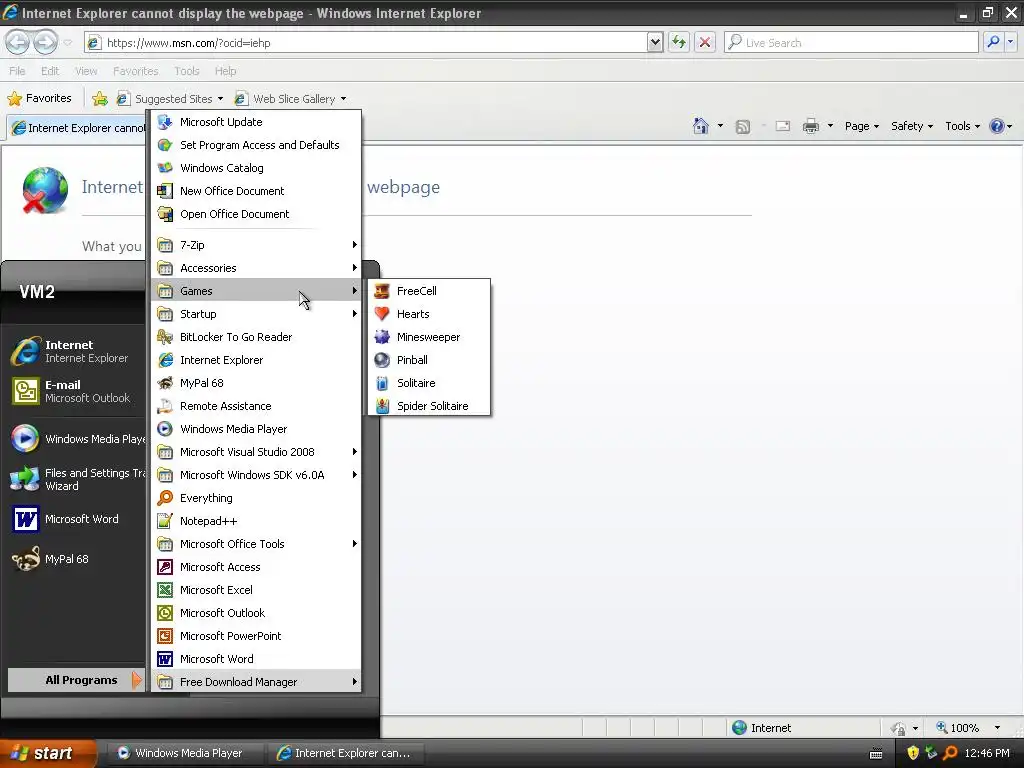Launch Everything search tool
This screenshot has height=768, width=1024.
256,498
